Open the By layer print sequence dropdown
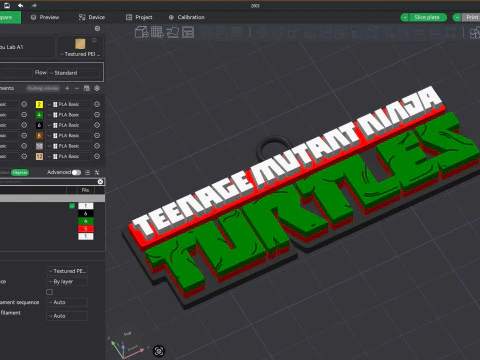Image resolution: width=480 pixels, height=360 pixels. tap(67, 282)
